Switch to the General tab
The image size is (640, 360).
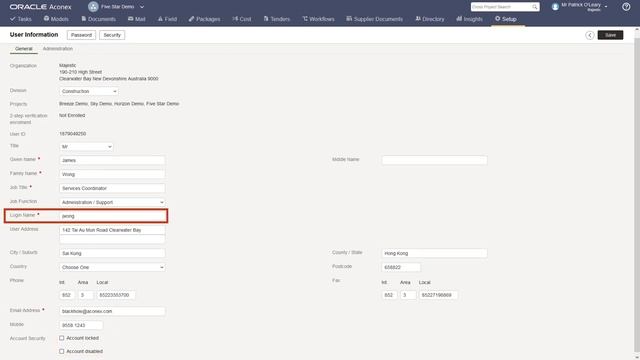point(24,49)
